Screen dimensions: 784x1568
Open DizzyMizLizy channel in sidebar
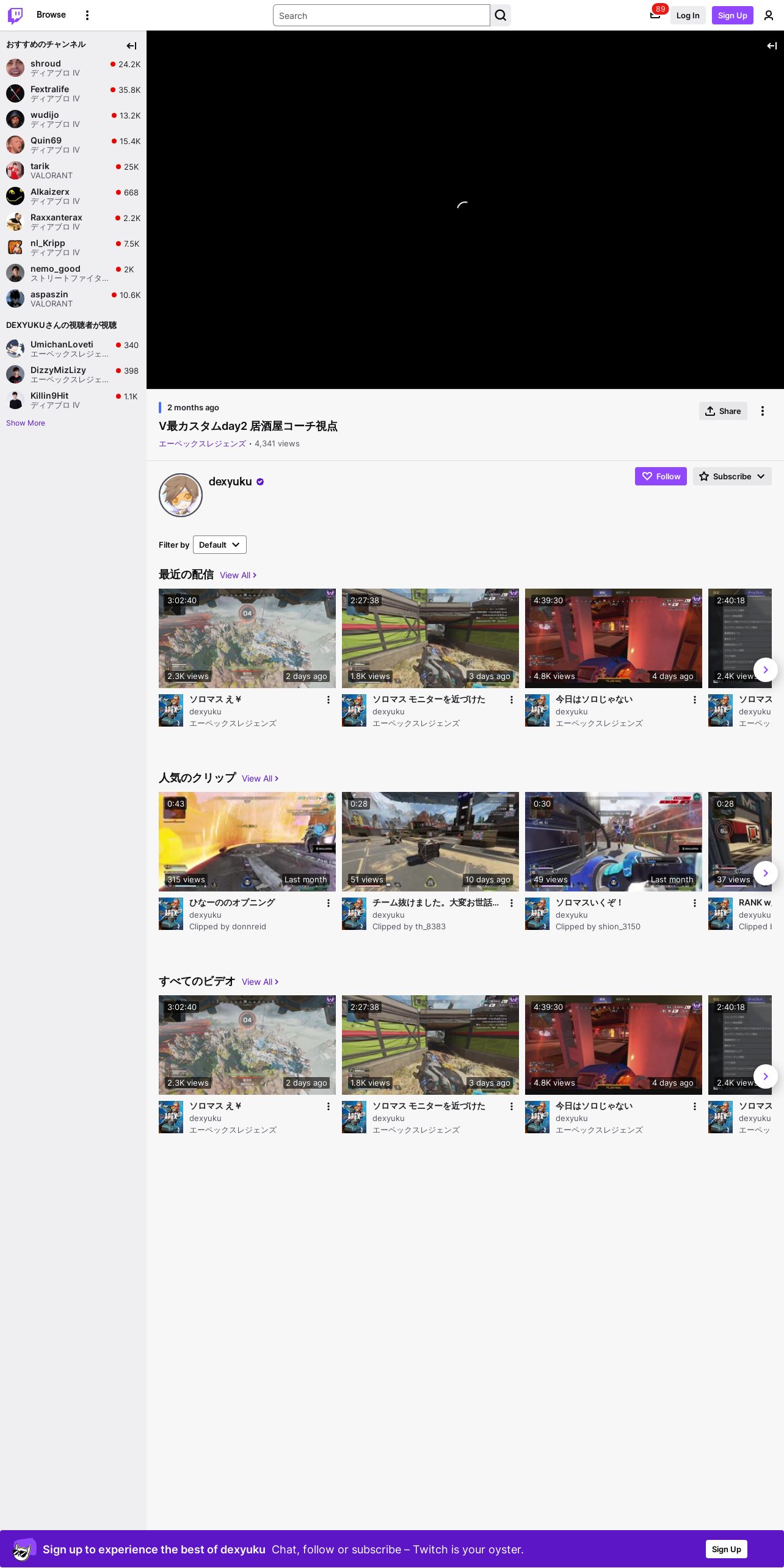pyautogui.click(x=73, y=374)
